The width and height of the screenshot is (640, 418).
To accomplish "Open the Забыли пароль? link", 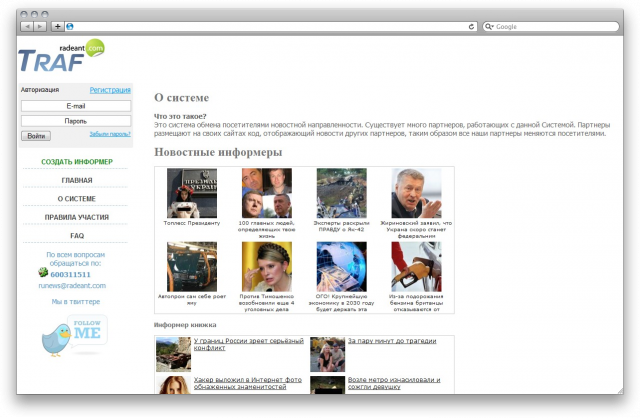I will click(x=110, y=134).
